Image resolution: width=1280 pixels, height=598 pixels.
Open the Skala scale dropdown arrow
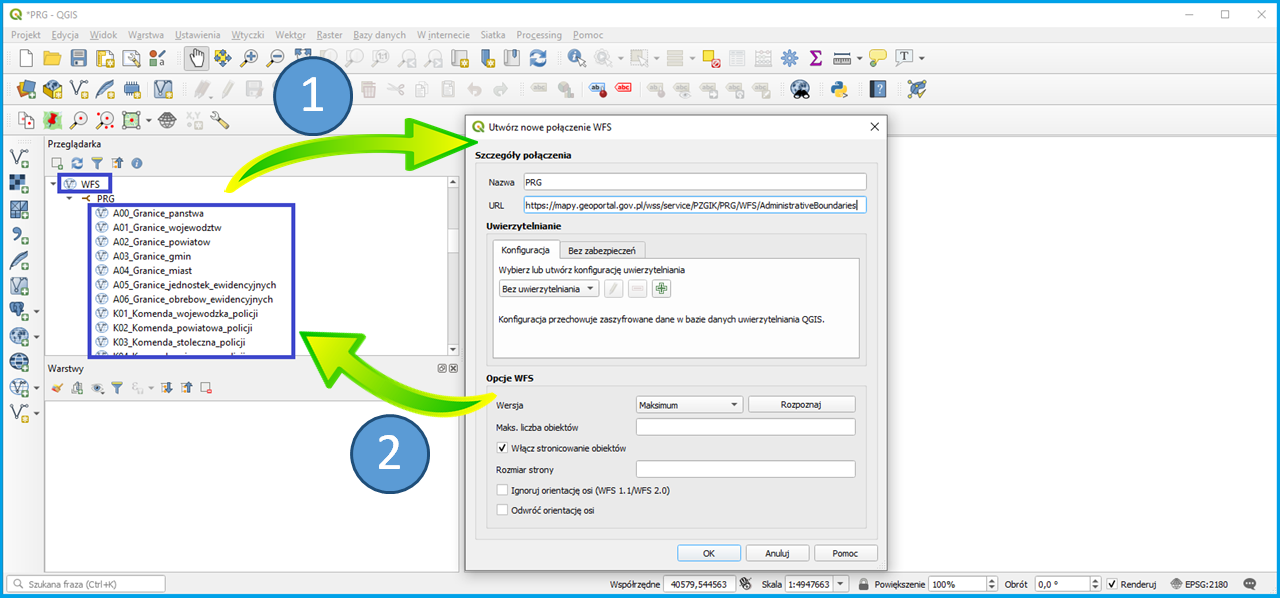(841, 584)
